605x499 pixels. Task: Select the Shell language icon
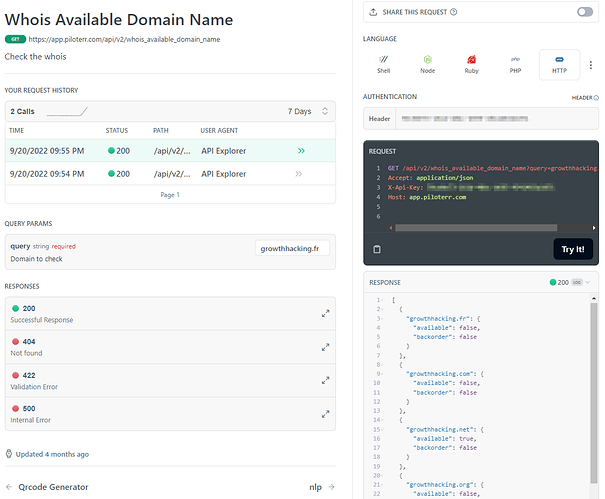click(x=383, y=59)
